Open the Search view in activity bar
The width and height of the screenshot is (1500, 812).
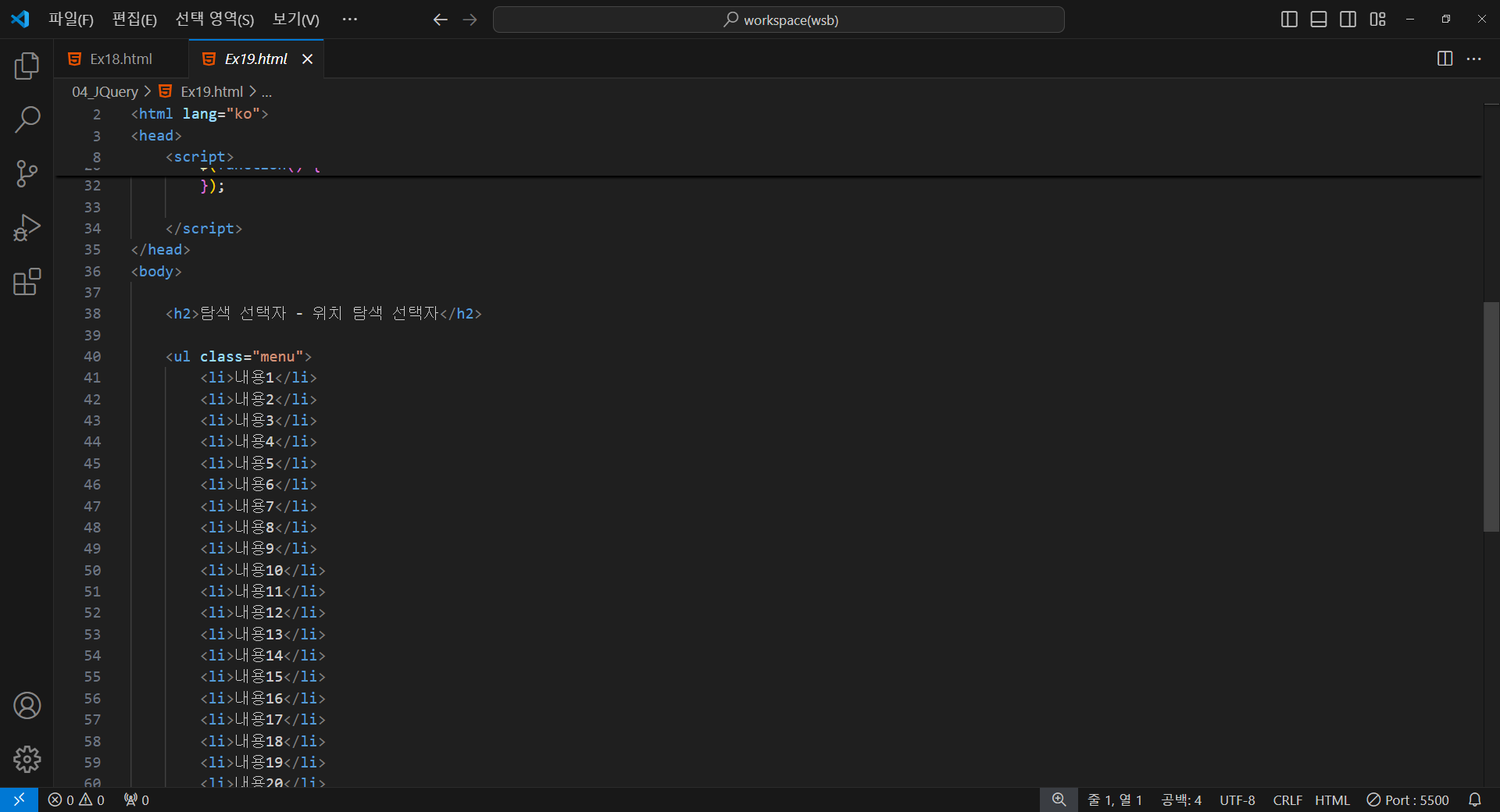click(27, 120)
